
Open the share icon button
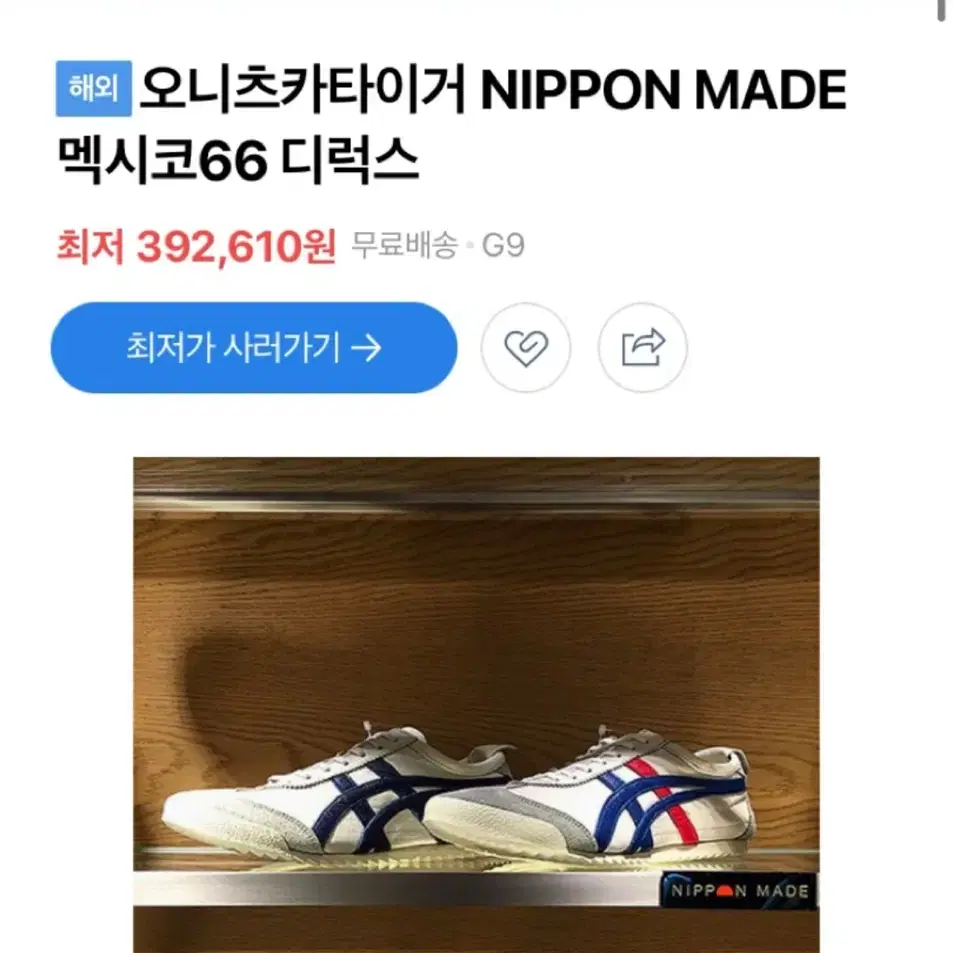[x=643, y=348]
